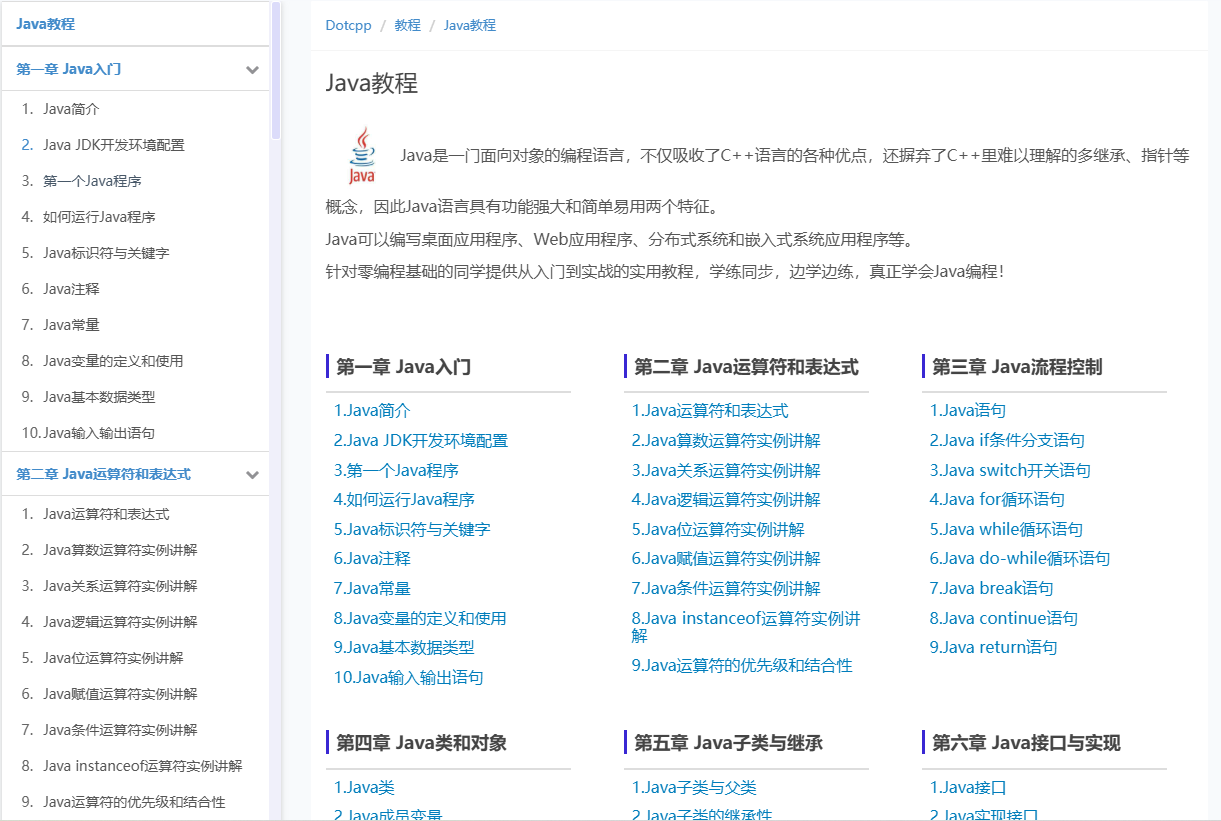Image resolution: width=1221 pixels, height=821 pixels.
Task: Open main link 3.第一个Java程序
Action: click(x=396, y=471)
